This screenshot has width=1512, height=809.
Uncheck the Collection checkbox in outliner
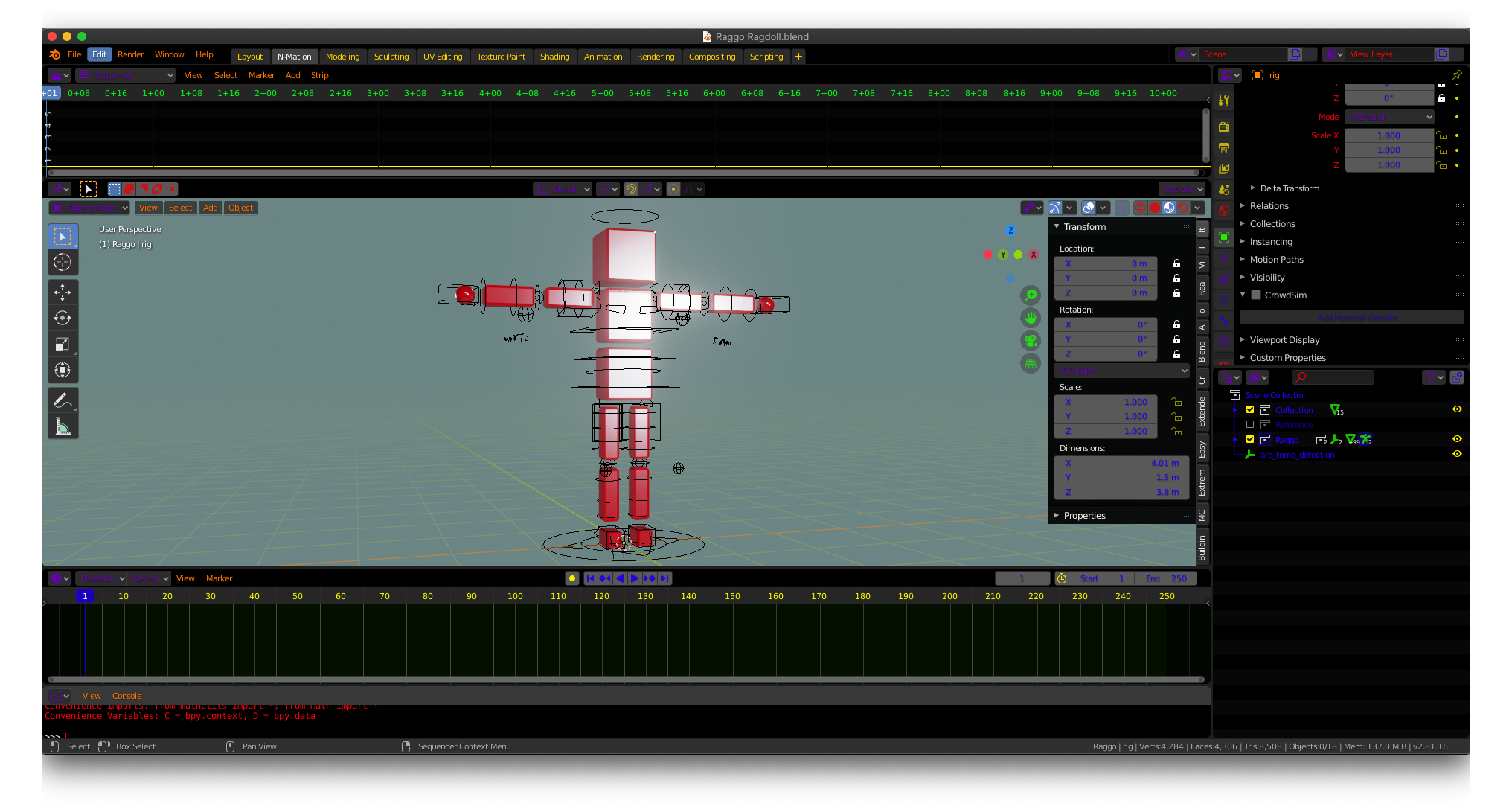pos(1250,410)
